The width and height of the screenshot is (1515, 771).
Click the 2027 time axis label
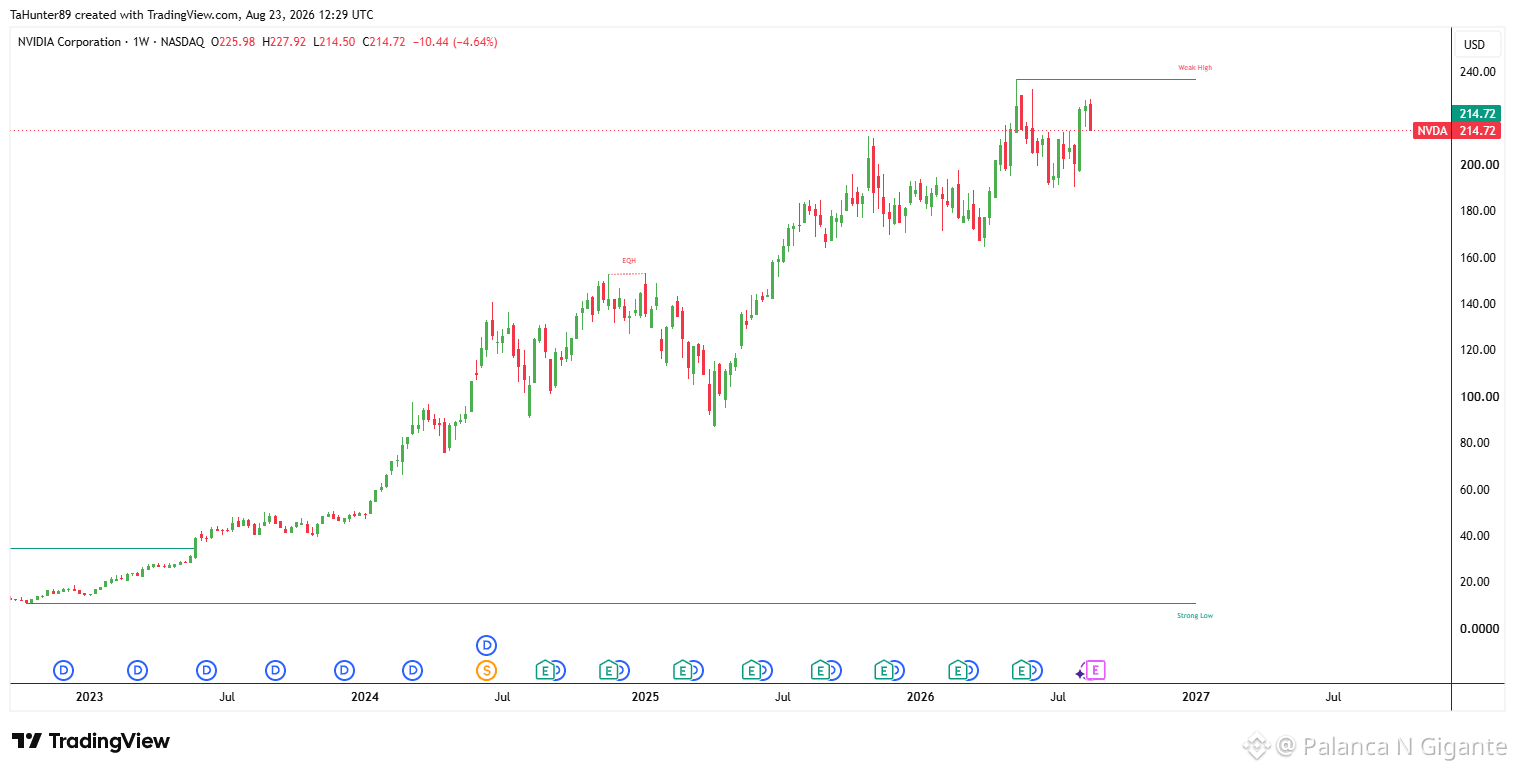pyautogui.click(x=1196, y=697)
